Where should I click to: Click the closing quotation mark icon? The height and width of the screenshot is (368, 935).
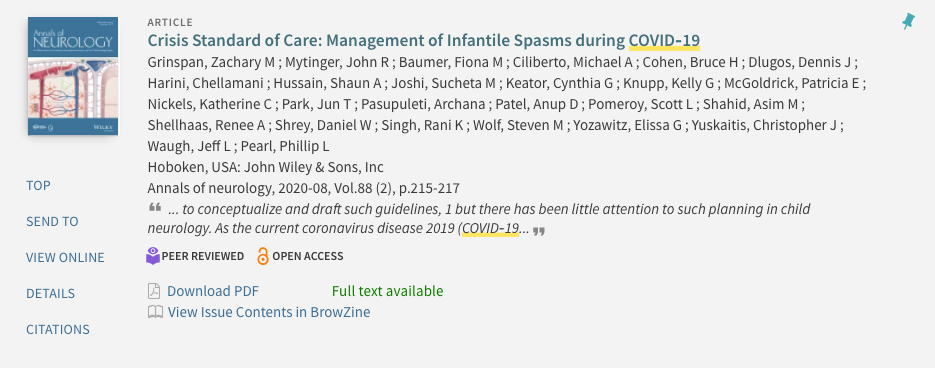click(x=539, y=231)
